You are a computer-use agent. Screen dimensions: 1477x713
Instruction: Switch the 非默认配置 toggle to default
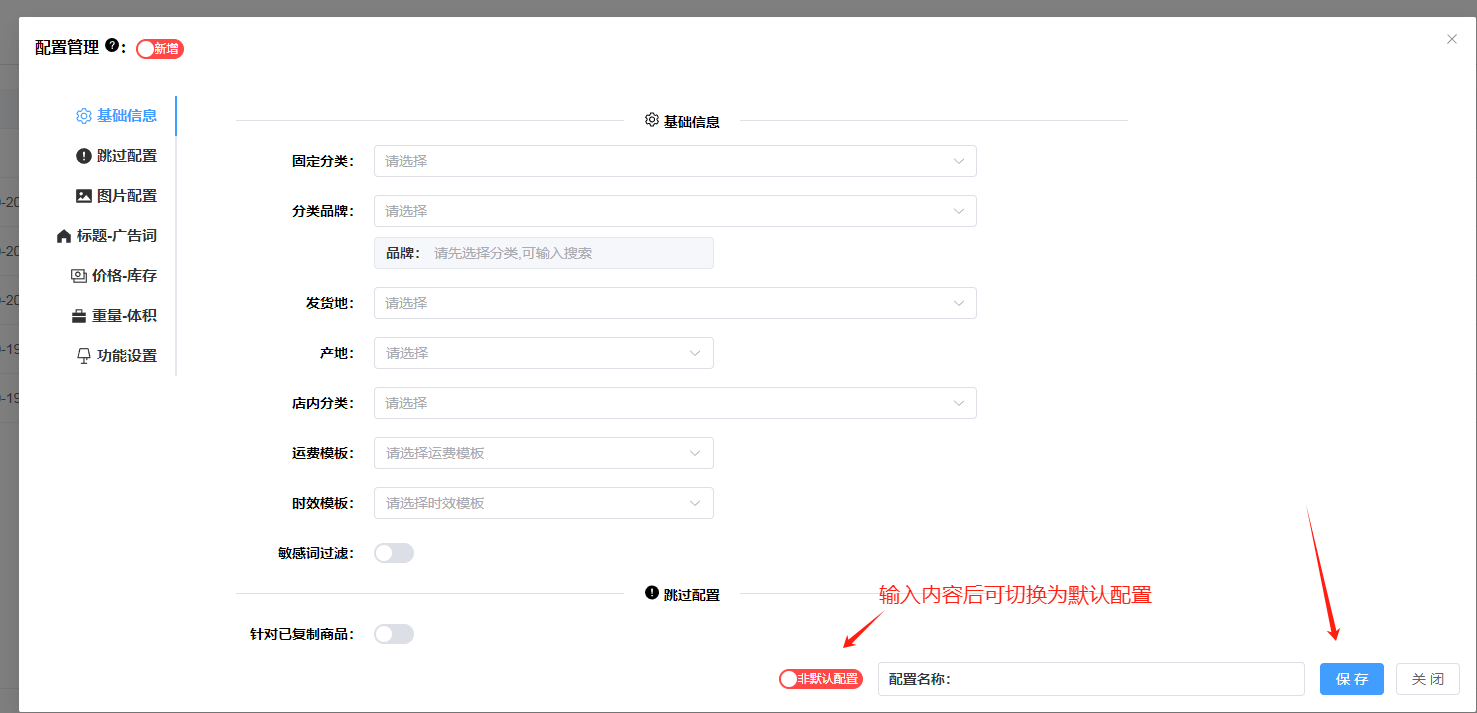coord(820,679)
